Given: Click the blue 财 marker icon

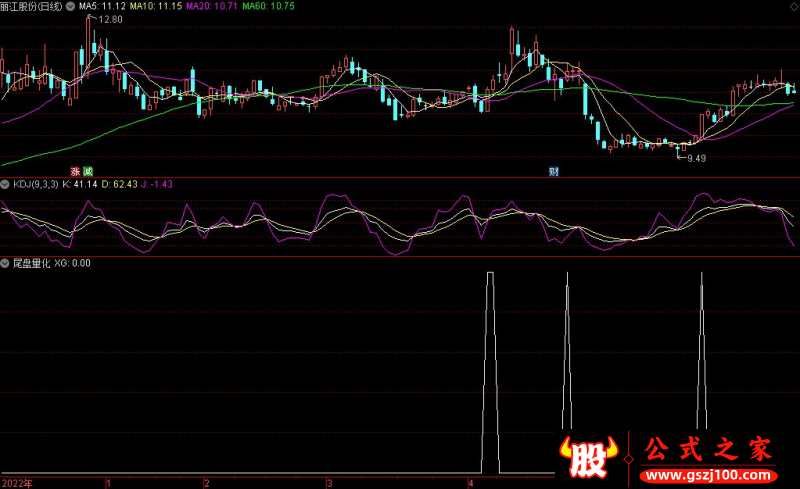Looking at the screenshot, I should 553,171.
